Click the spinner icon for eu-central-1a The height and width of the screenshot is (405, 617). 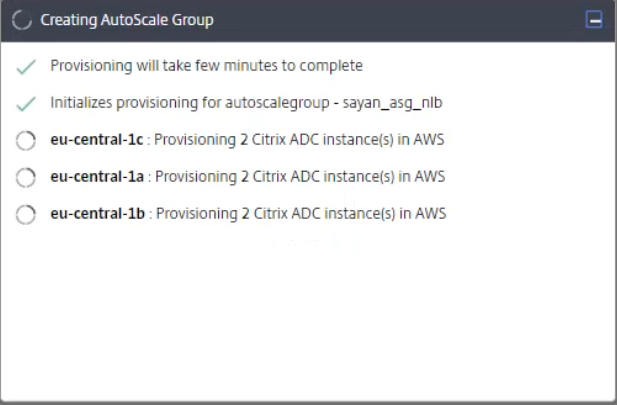(x=27, y=178)
